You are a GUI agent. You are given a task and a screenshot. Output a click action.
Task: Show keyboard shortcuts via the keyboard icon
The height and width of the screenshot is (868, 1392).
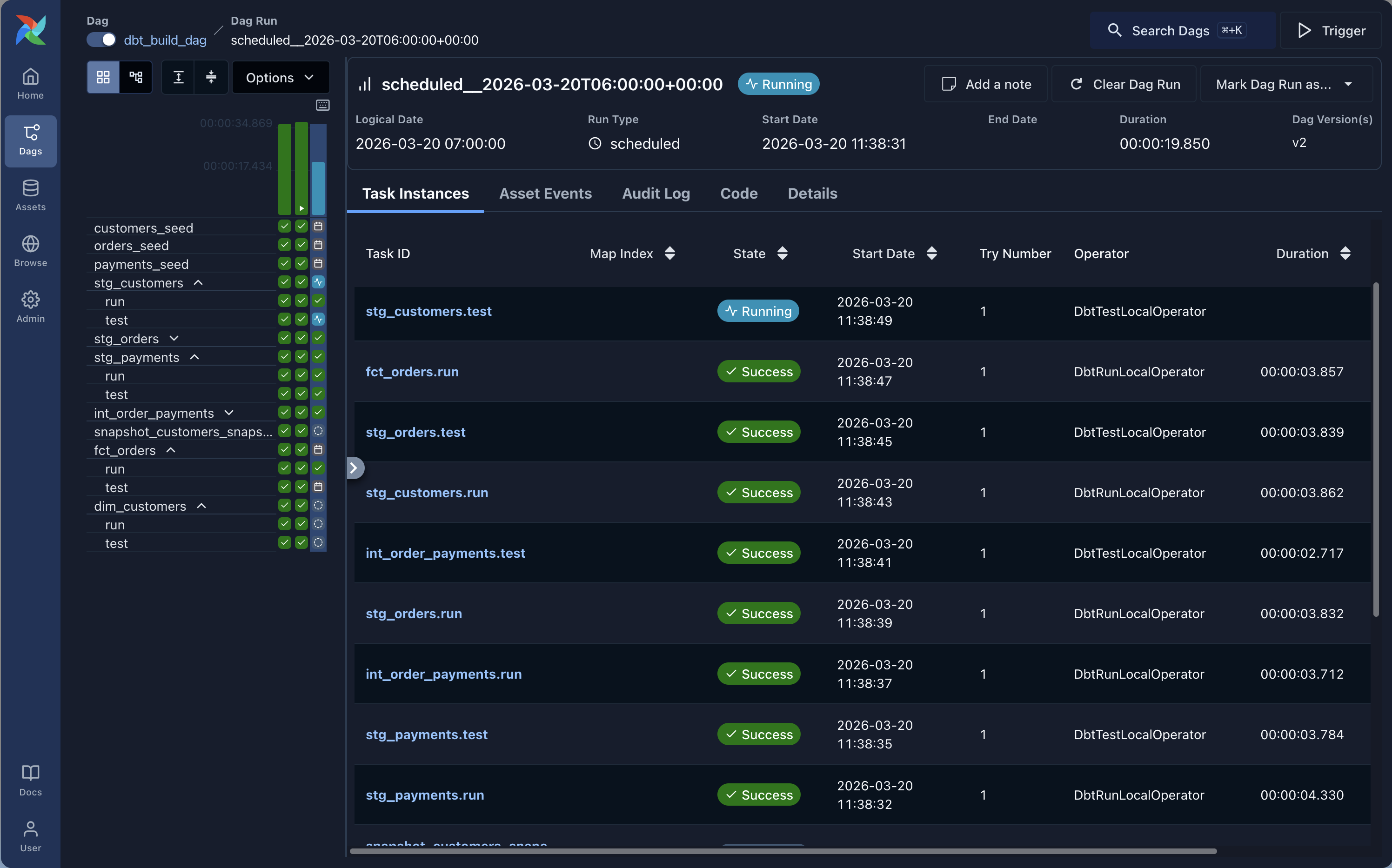point(322,105)
